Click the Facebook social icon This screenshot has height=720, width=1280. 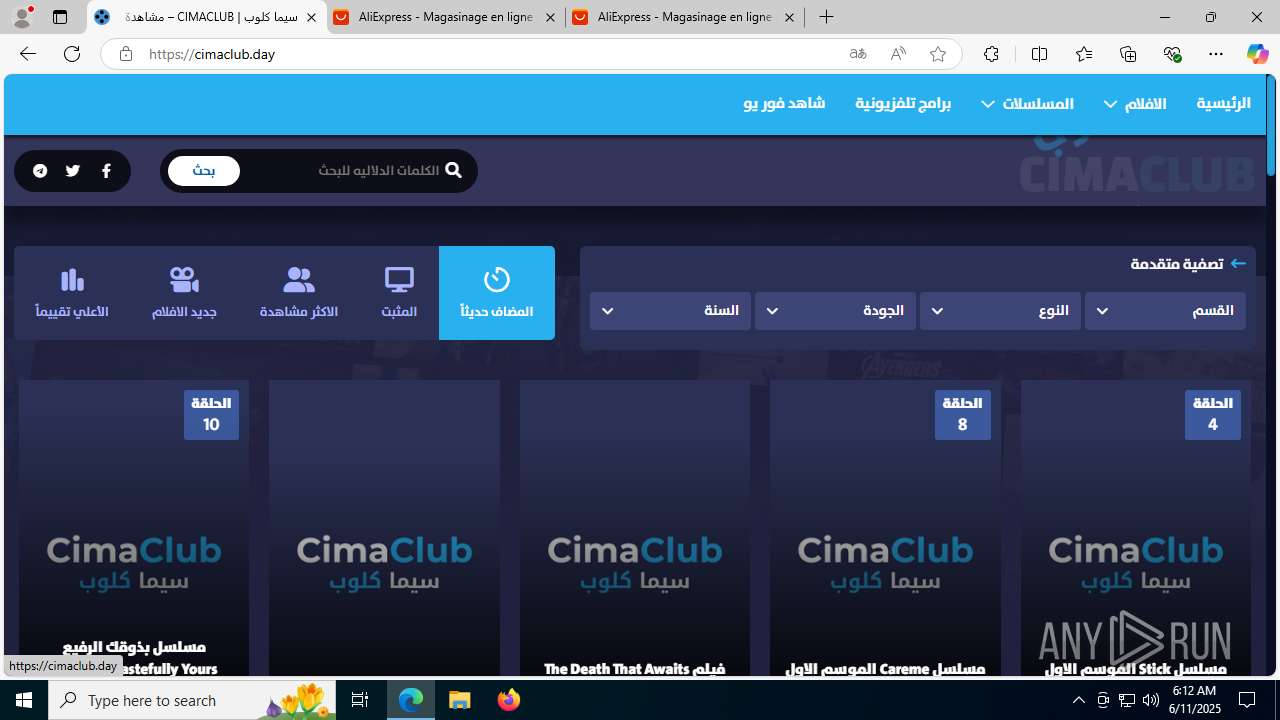click(106, 171)
